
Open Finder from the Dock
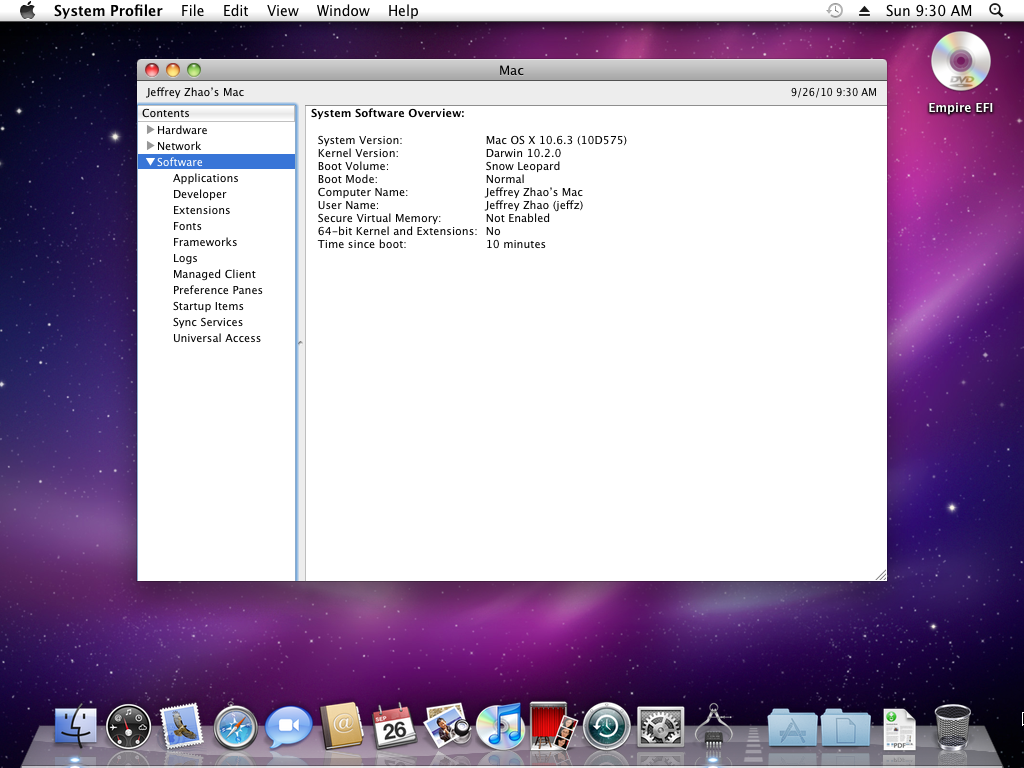point(75,726)
